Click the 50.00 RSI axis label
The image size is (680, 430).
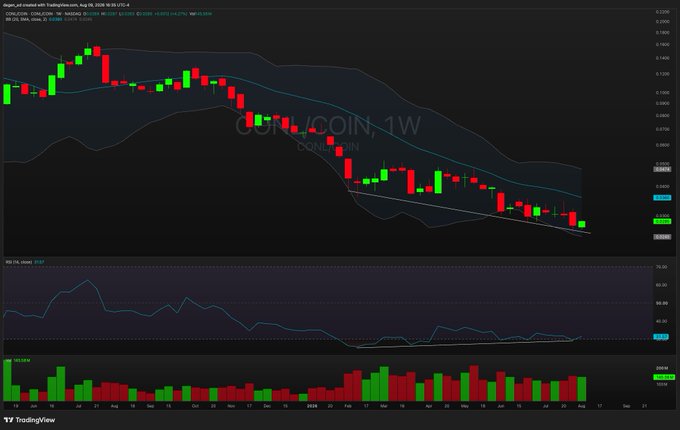(x=661, y=303)
